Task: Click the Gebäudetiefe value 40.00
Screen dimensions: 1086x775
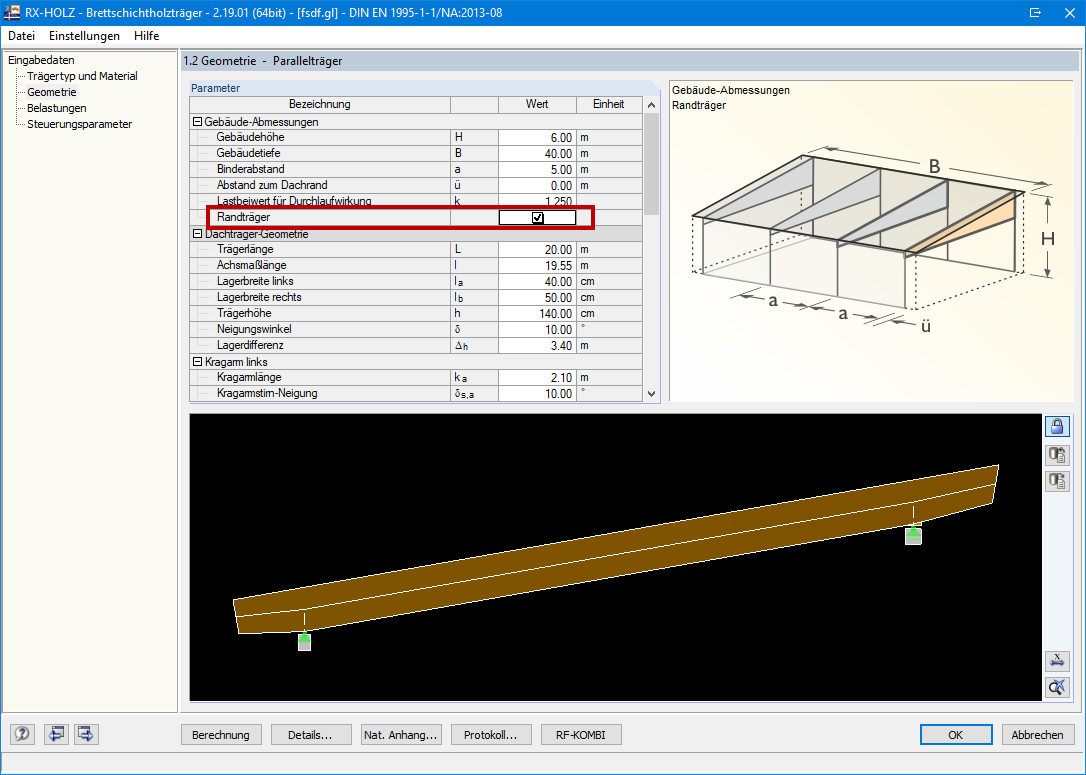Action: coord(537,154)
